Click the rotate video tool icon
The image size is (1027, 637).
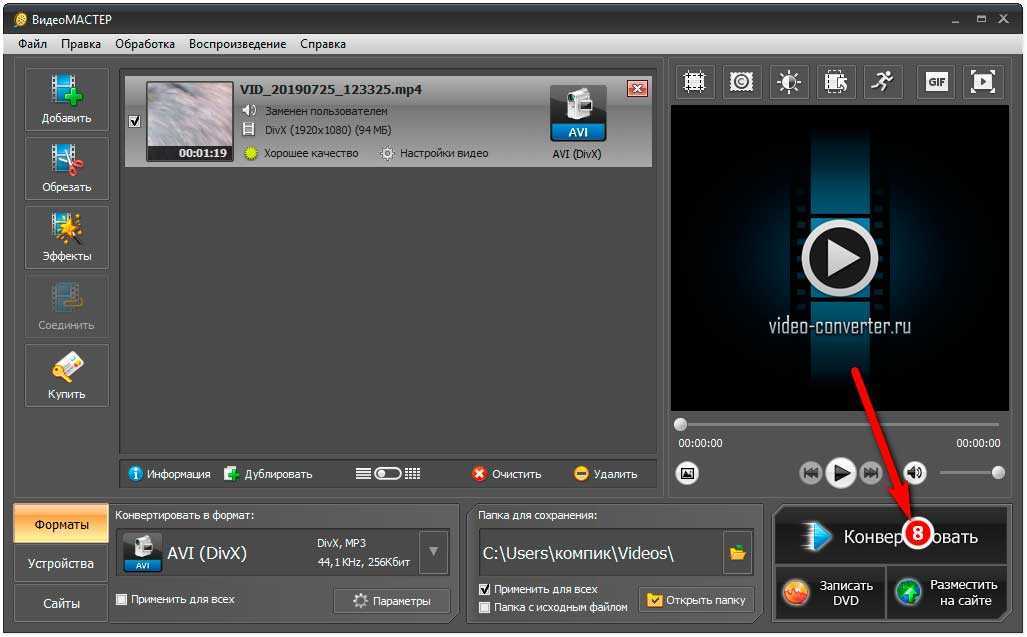tap(836, 82)
